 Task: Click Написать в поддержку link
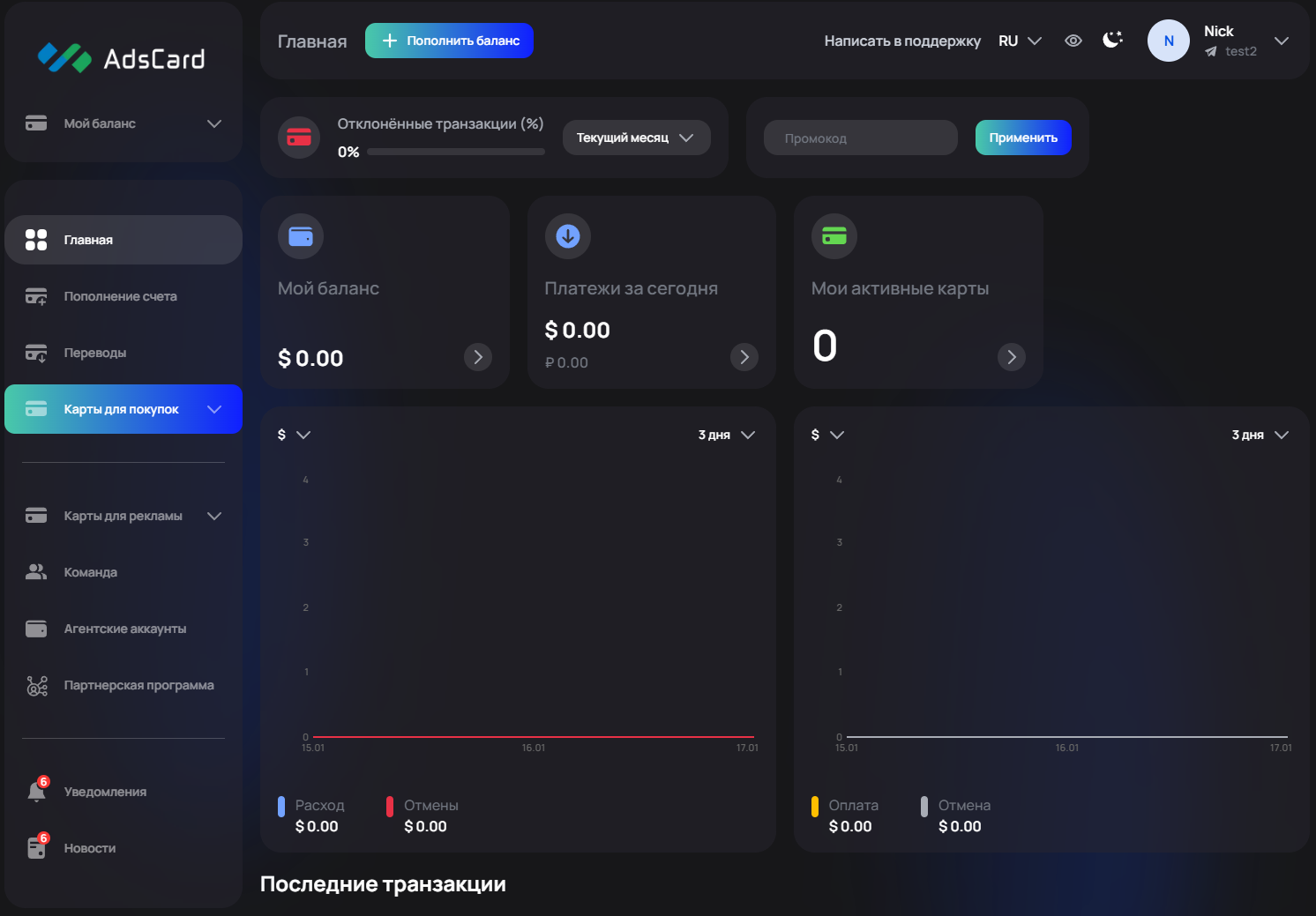(x=902, y=41)
